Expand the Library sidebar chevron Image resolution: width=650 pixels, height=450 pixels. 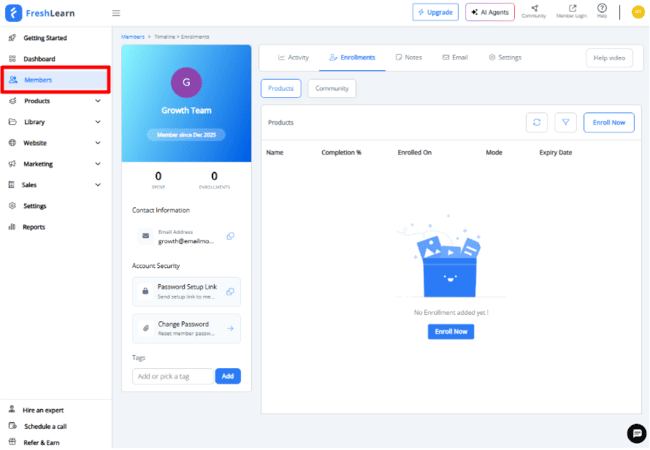pyautogui.click(x=98, y=122)
